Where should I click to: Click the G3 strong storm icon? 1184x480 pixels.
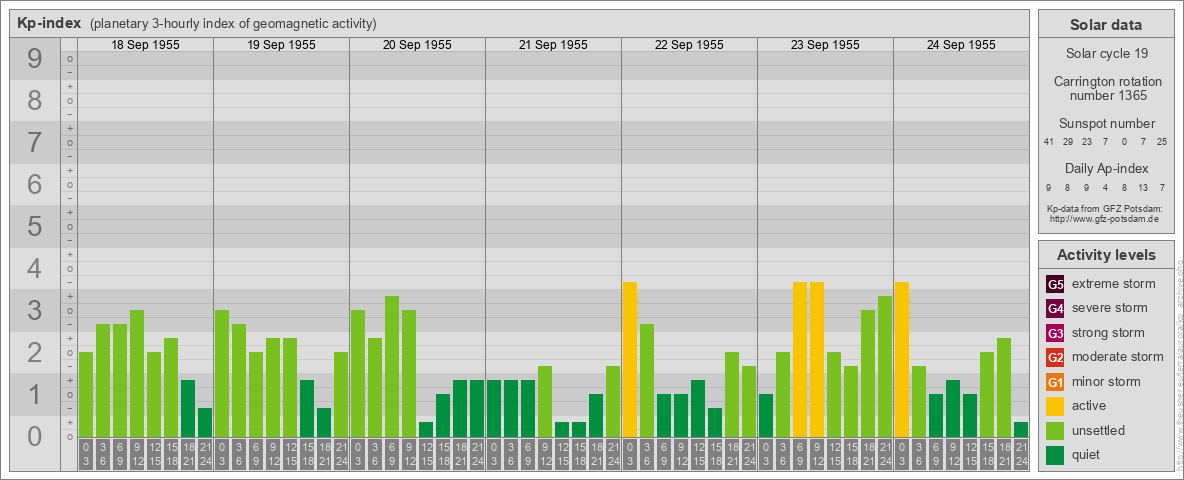1055,333
